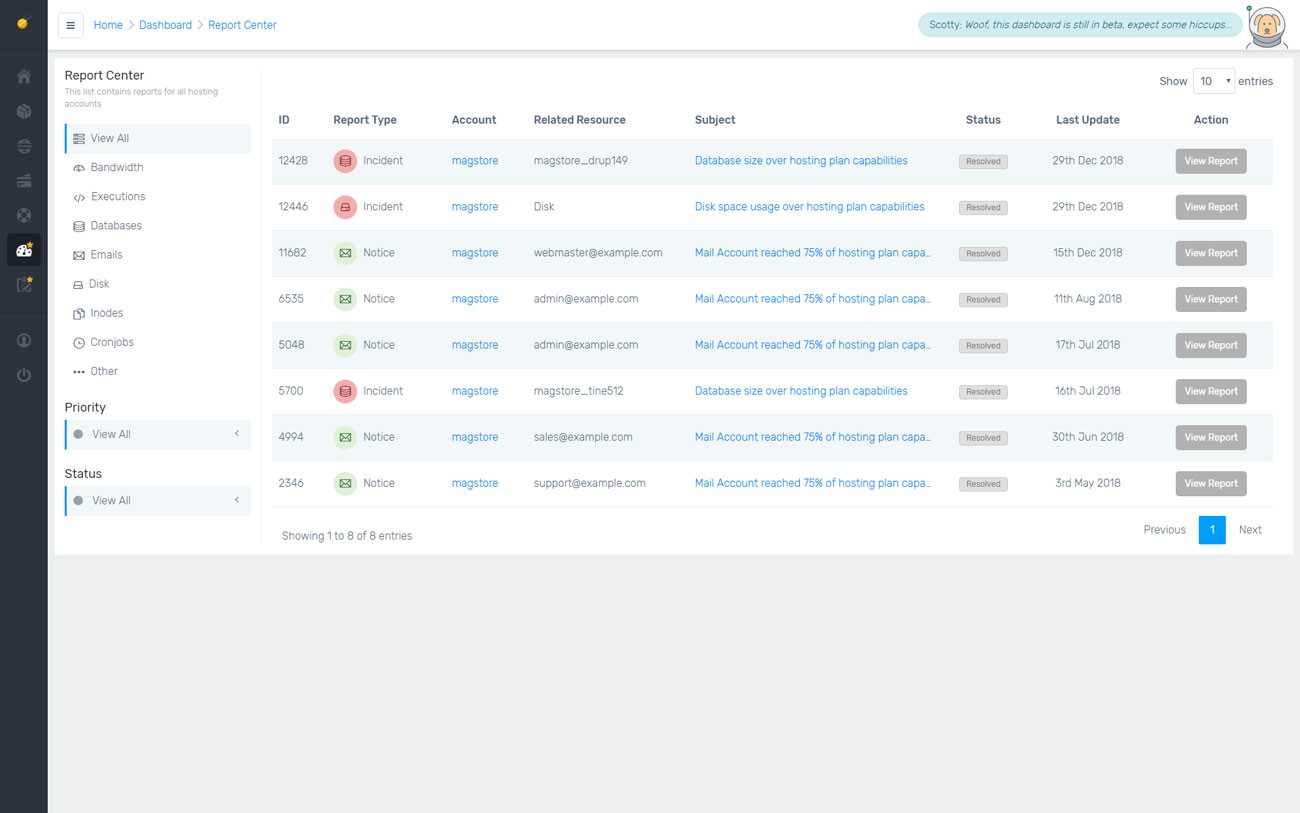View Report for incident 12446

(1211, 207)
